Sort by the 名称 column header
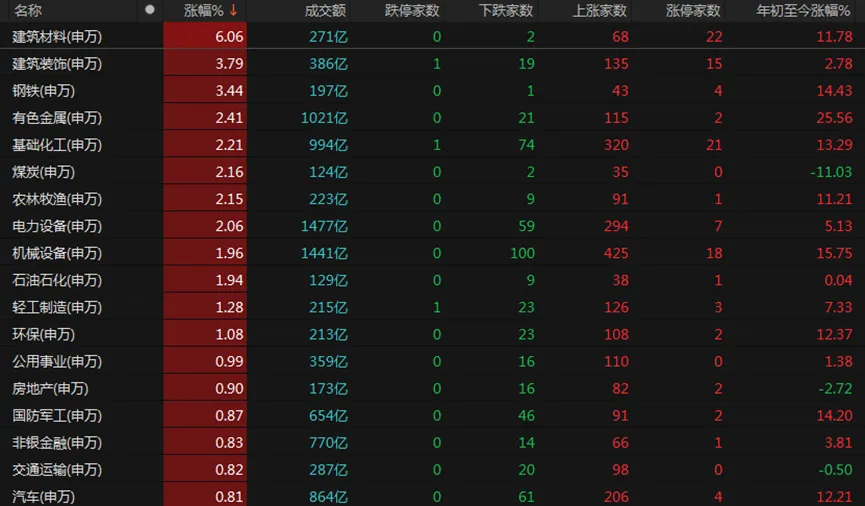This screenshot has width=865, height=506. click(28, 10)
